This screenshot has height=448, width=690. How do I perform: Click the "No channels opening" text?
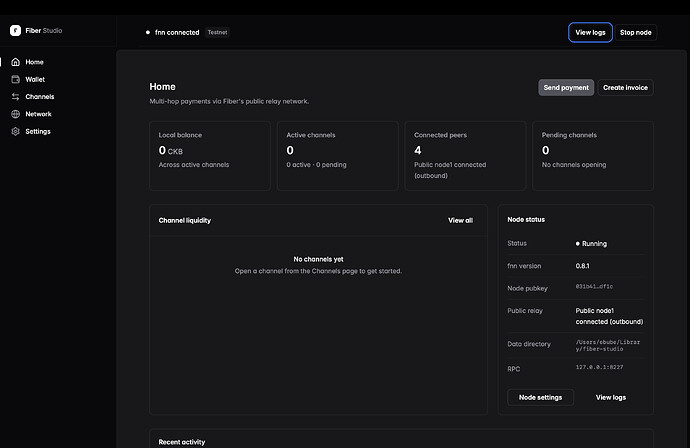[574, 165]
